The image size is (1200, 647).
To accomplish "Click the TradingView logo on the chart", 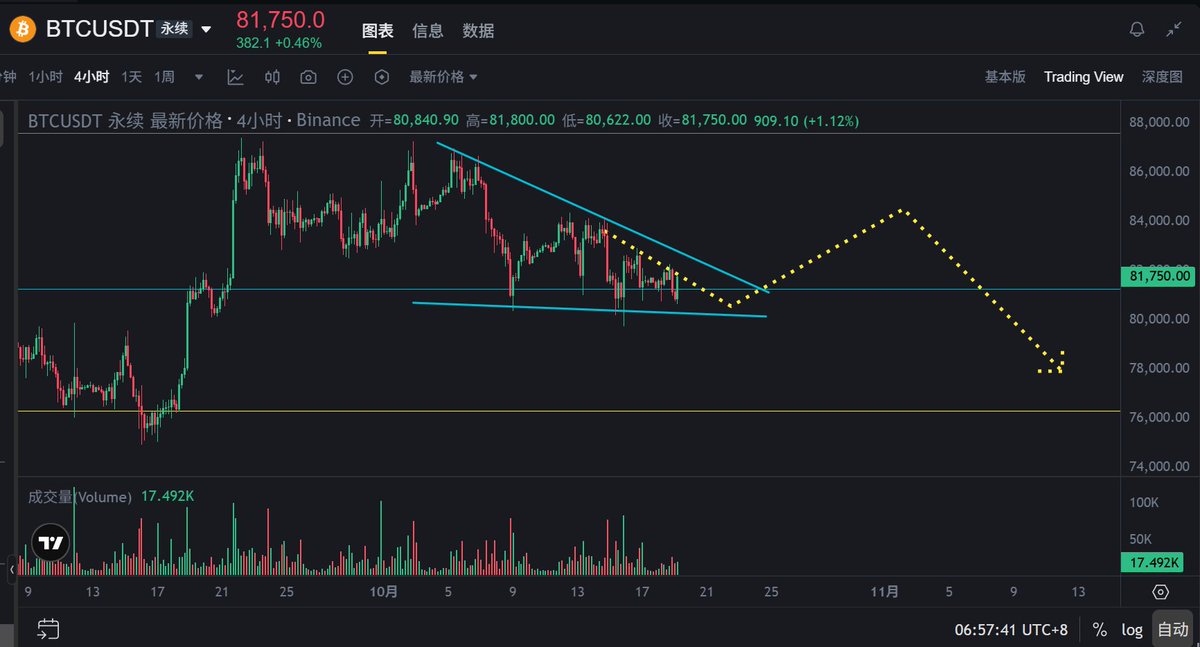I will [x=50, y=544].
